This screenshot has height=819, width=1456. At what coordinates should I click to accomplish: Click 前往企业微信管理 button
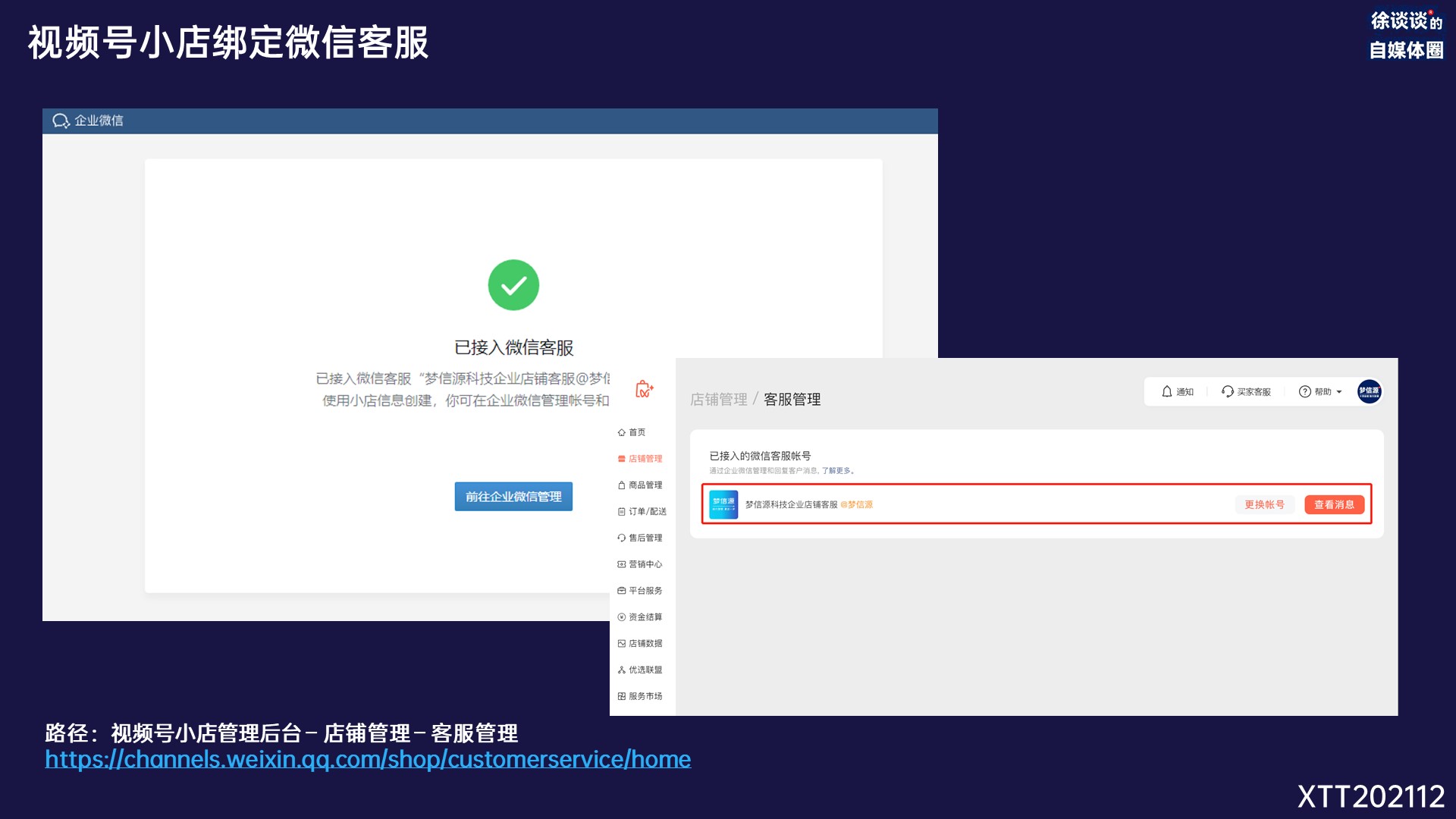tap(513, 497)
